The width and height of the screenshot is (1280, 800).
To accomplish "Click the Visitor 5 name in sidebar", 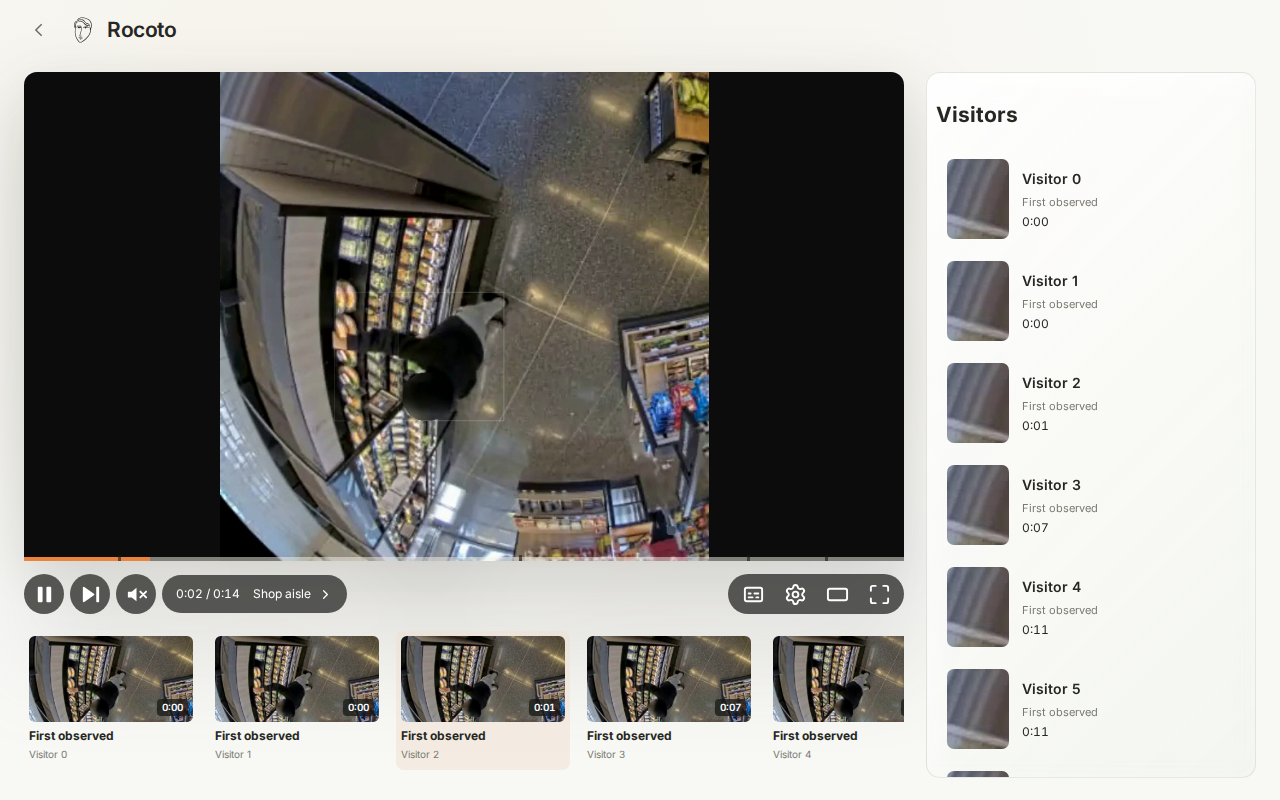I will click(1051, 689).
